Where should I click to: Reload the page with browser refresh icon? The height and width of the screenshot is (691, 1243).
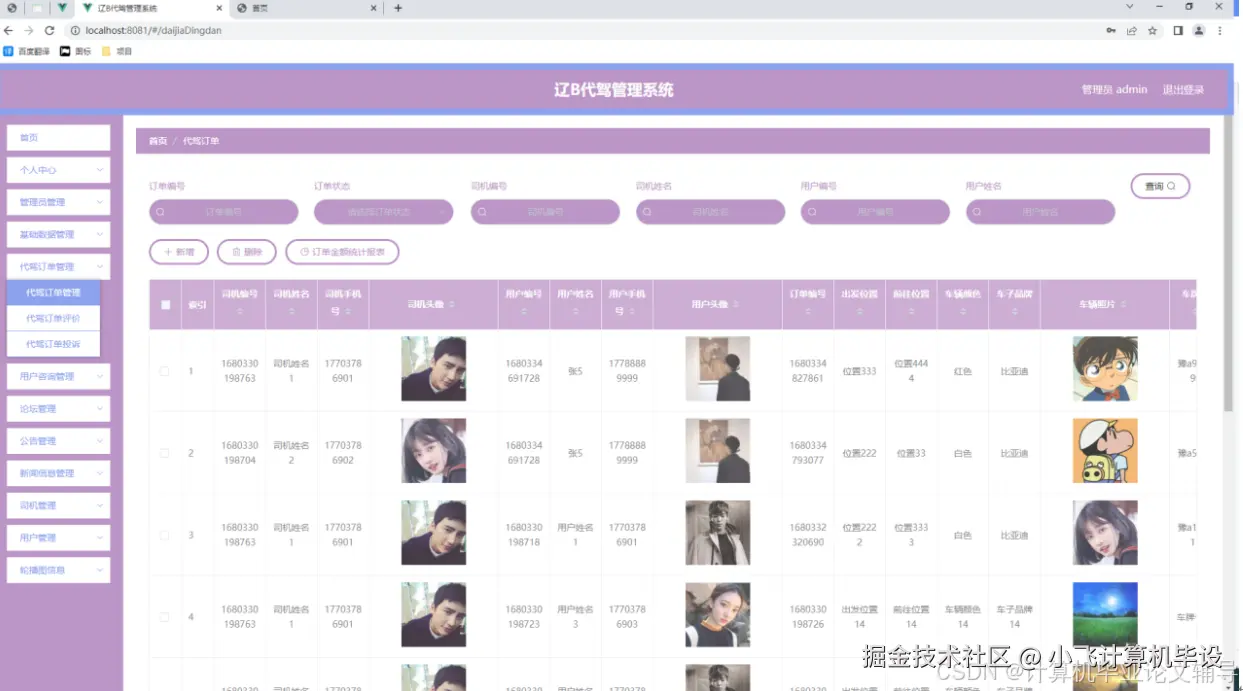pyautogui.click(x=49, y=30)
